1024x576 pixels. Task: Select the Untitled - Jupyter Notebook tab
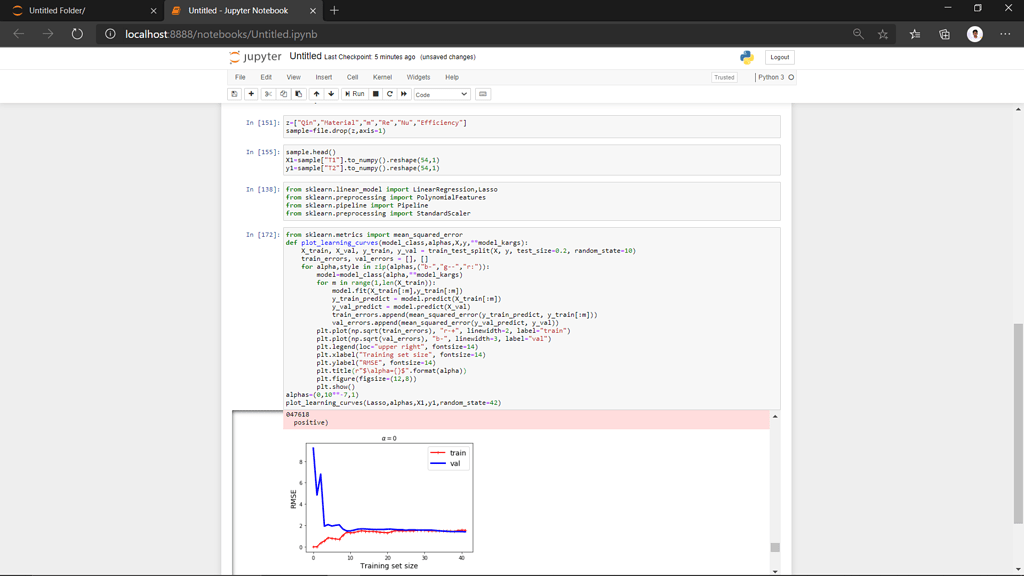[x=242, y=10]
